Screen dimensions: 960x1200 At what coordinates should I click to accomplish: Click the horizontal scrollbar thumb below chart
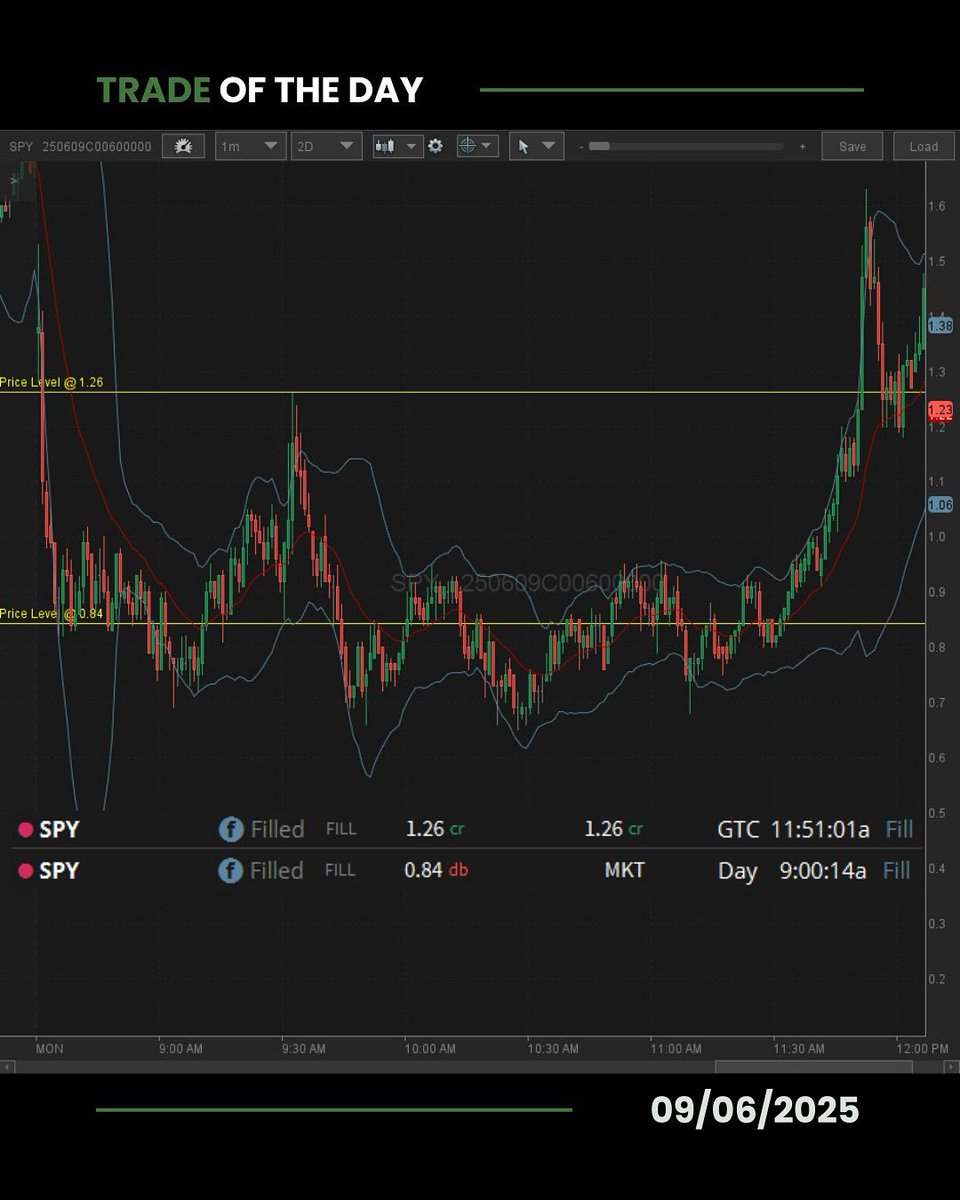(x=813, y=1067)
